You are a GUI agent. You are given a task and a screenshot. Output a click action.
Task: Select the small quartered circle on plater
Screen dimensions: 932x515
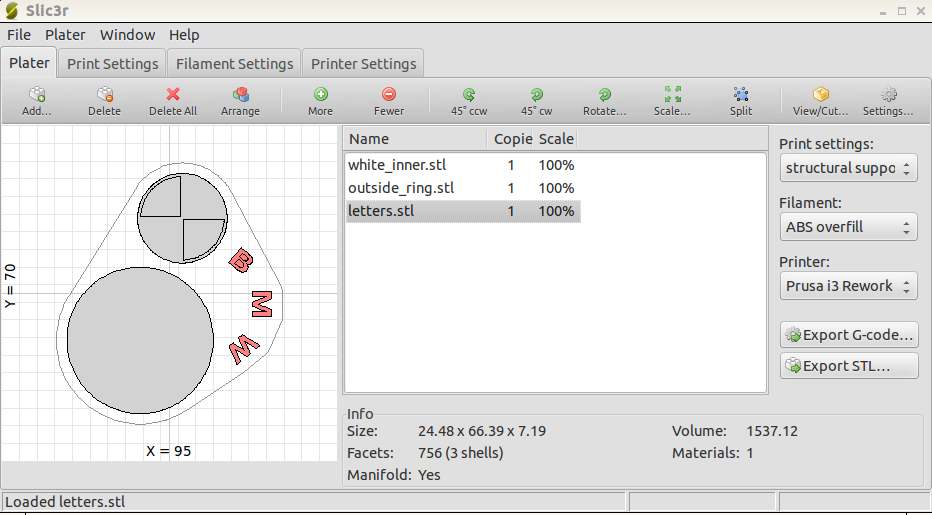(182, 218)
